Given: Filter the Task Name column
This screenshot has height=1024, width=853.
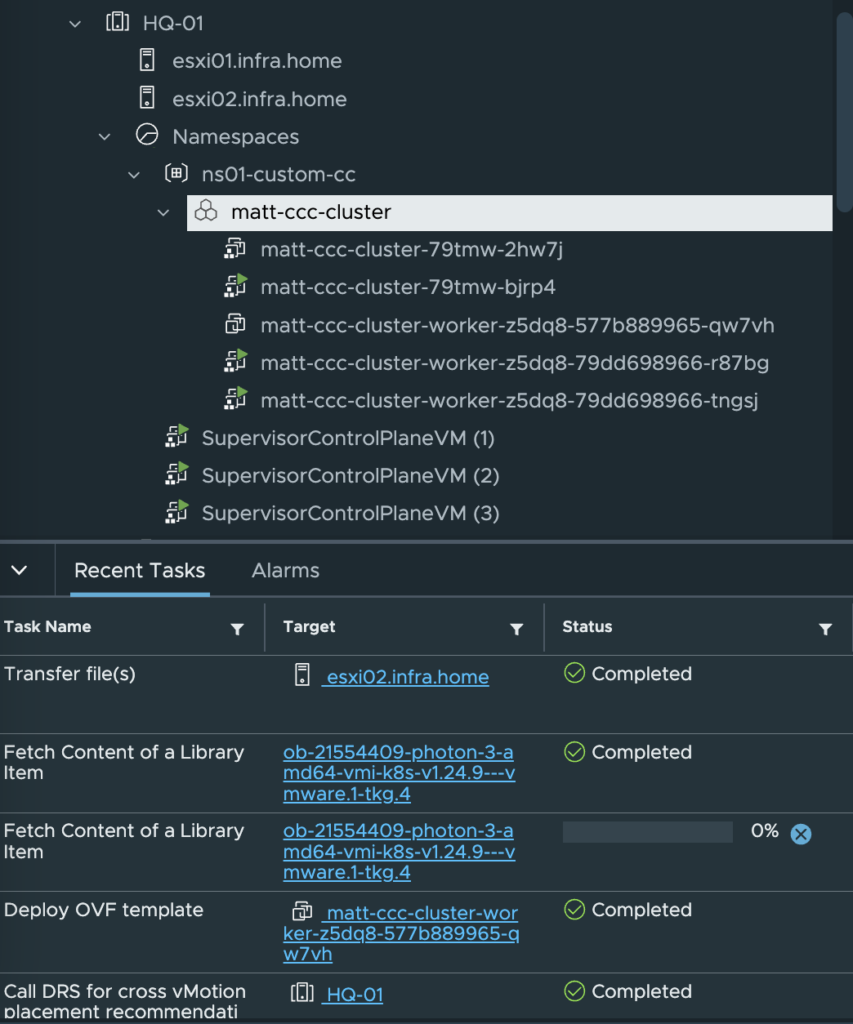Looking at the screenshot, I should pos(237,629).
